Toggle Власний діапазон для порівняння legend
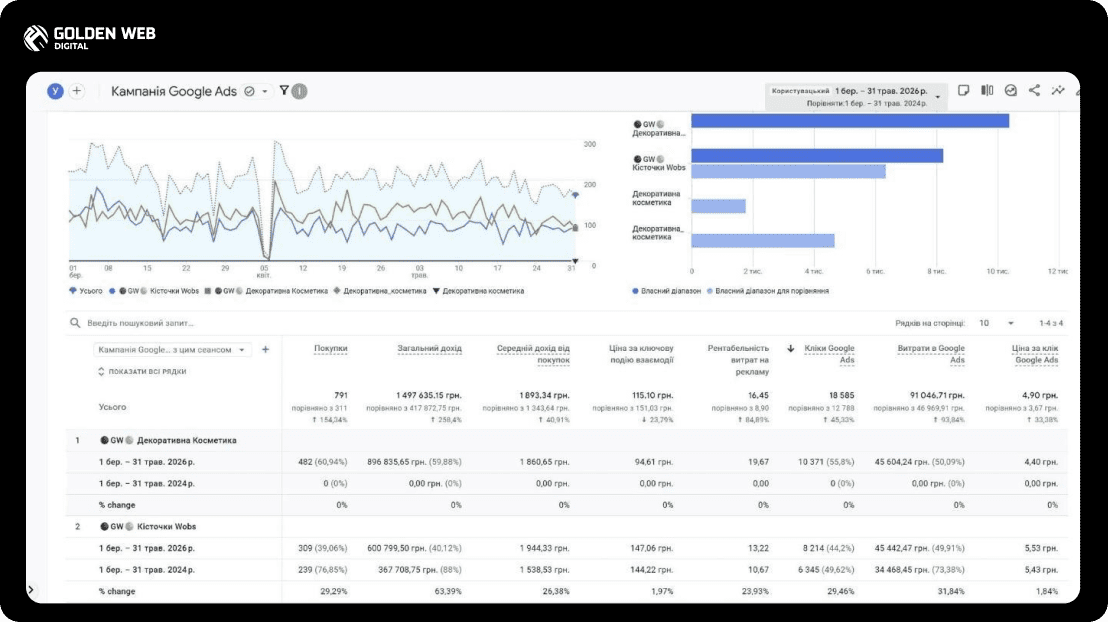1108x622 pixels. tap(767, 291)
